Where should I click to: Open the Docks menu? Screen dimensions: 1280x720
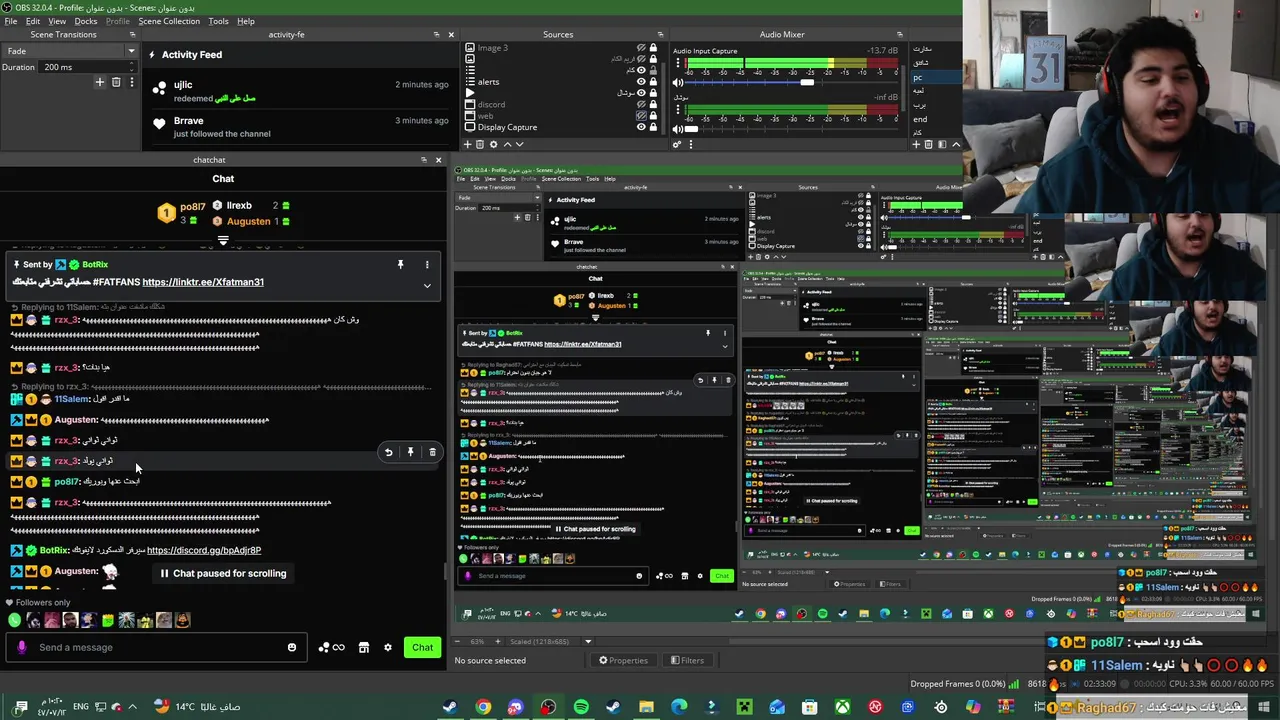[x=86, y=21]
